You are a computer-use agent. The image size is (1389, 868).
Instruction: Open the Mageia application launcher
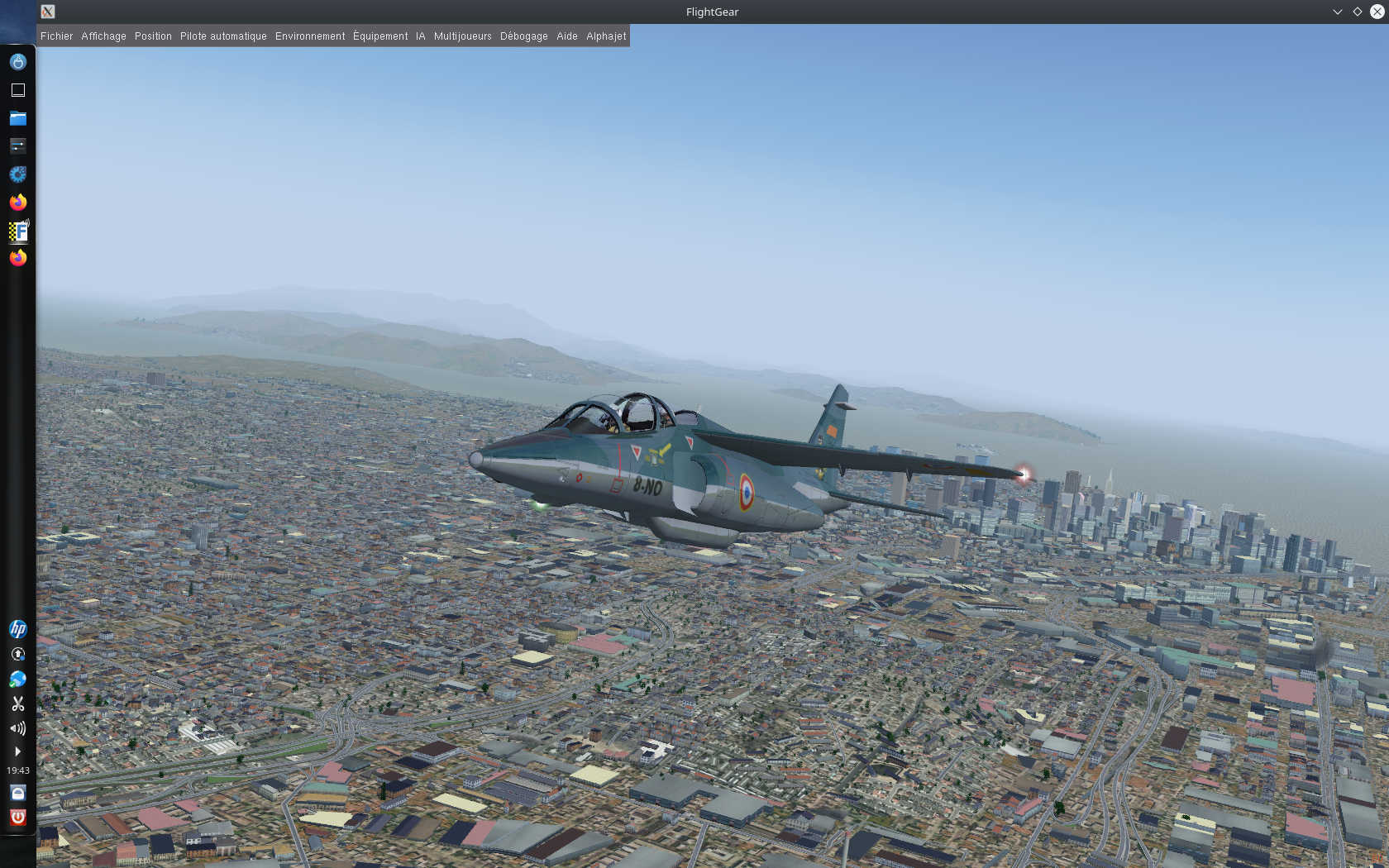point(18,62)
